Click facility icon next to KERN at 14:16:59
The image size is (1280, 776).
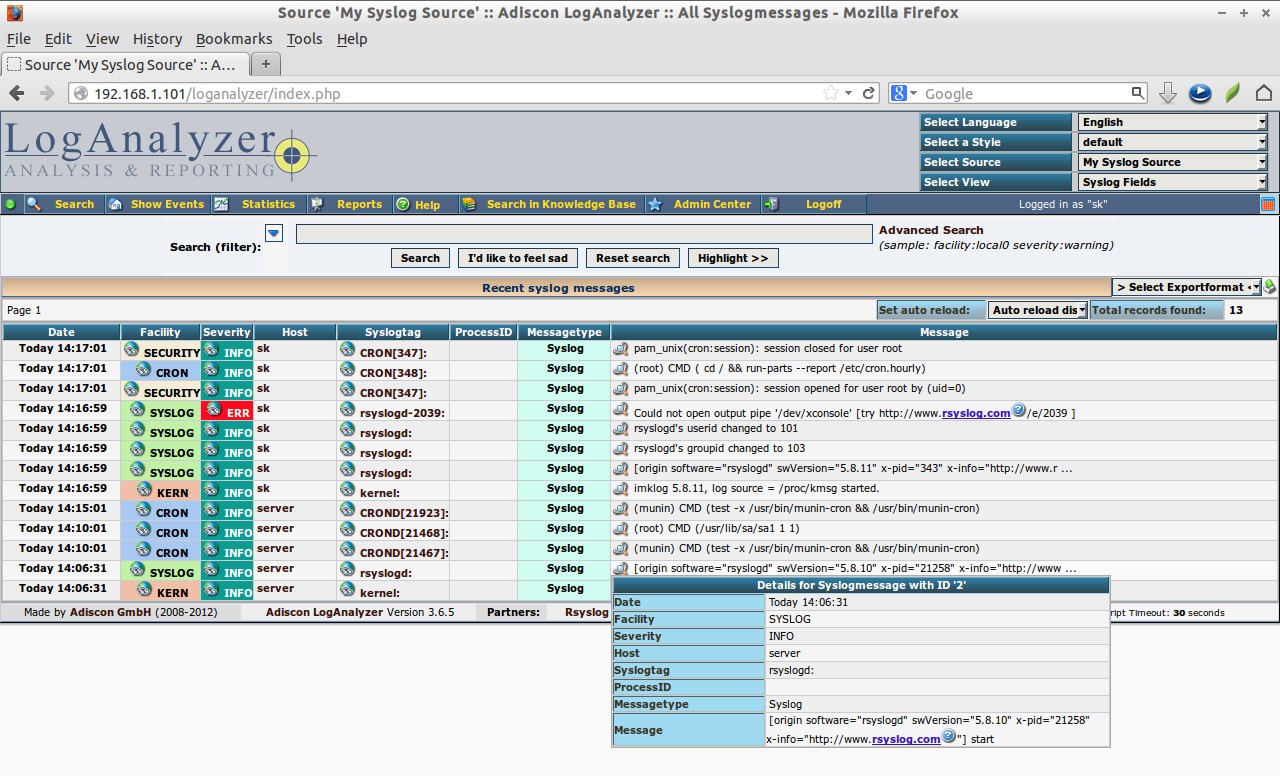145,490
